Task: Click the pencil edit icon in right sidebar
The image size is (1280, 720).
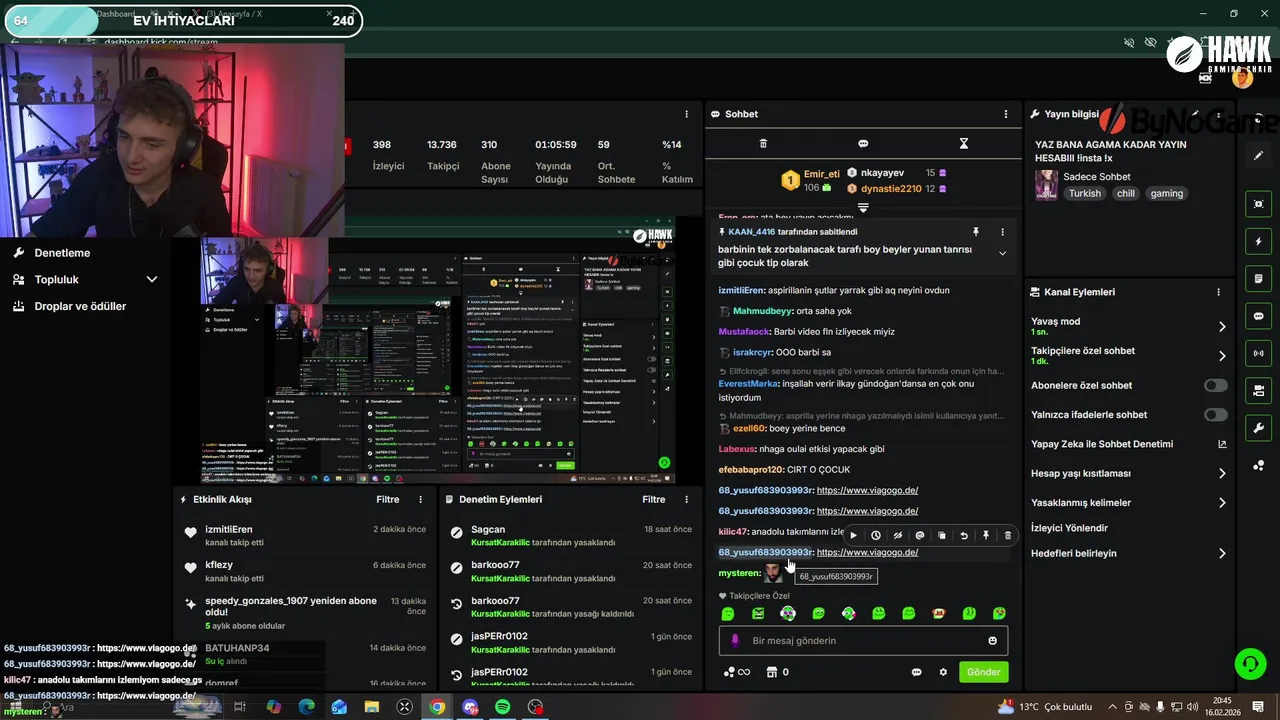Action: pyautogui.click(x=1259, y=156)
